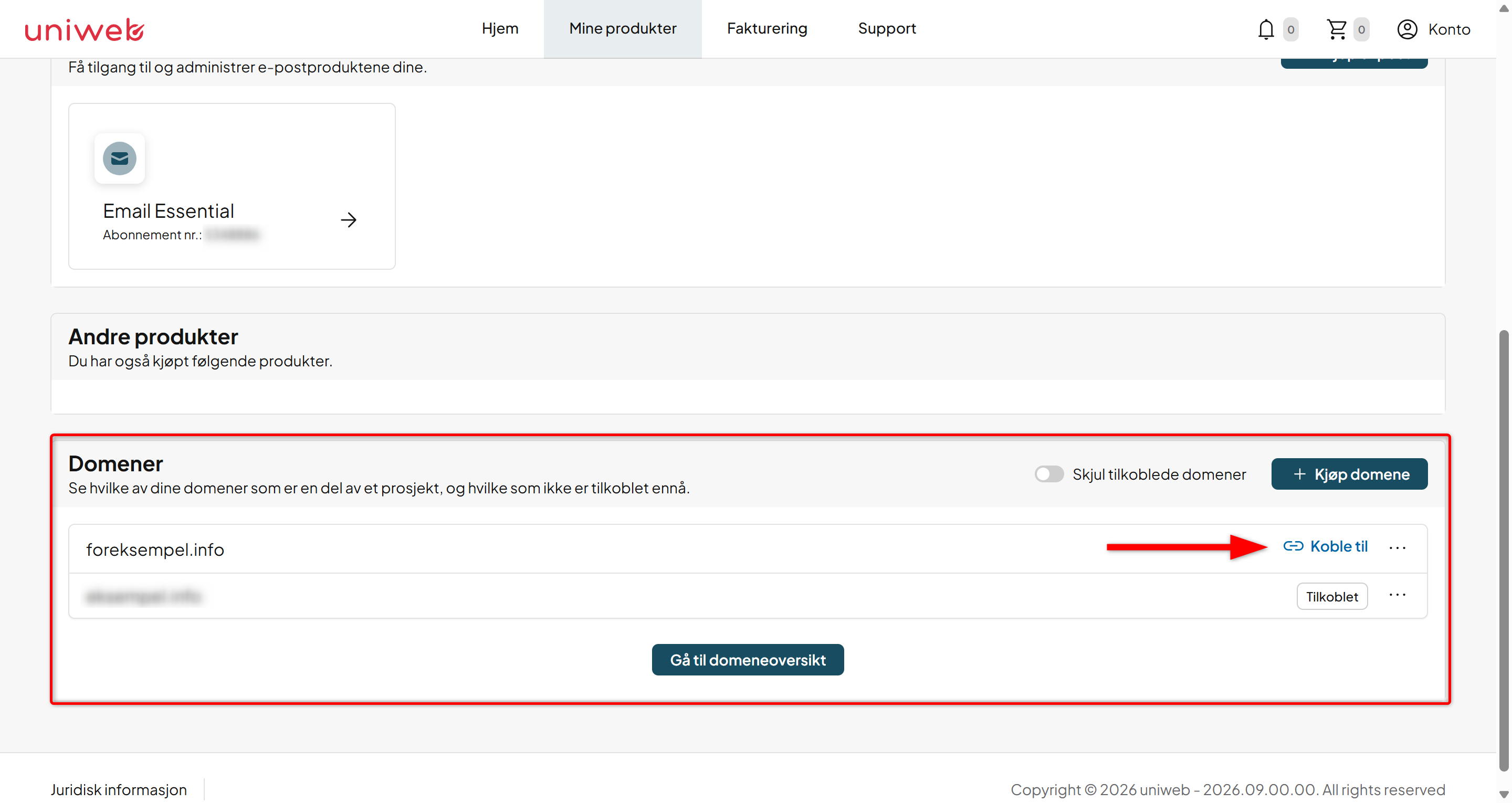Open Email Essential via arrow icon
Image resolution: width=1512 pixels, height=803 pixels.
[349, 220]
